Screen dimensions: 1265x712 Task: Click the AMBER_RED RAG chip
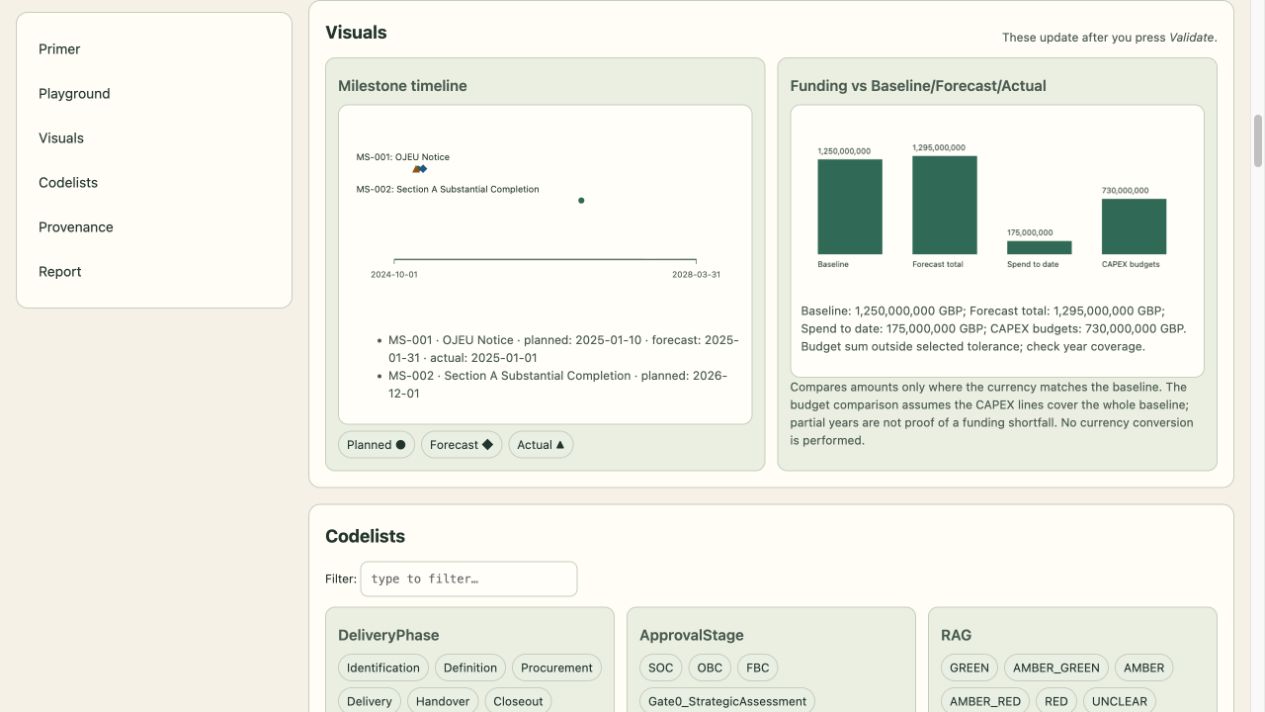985,701
